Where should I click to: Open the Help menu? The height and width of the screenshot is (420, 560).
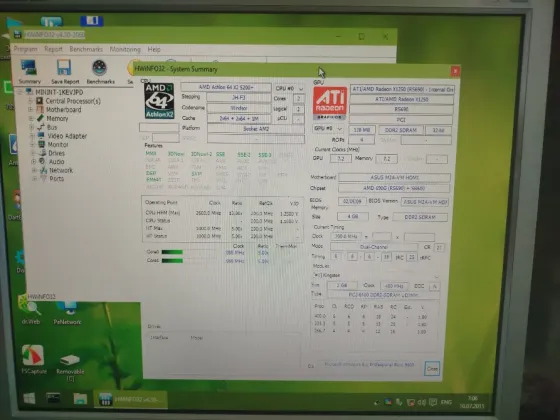click(154, 49)
